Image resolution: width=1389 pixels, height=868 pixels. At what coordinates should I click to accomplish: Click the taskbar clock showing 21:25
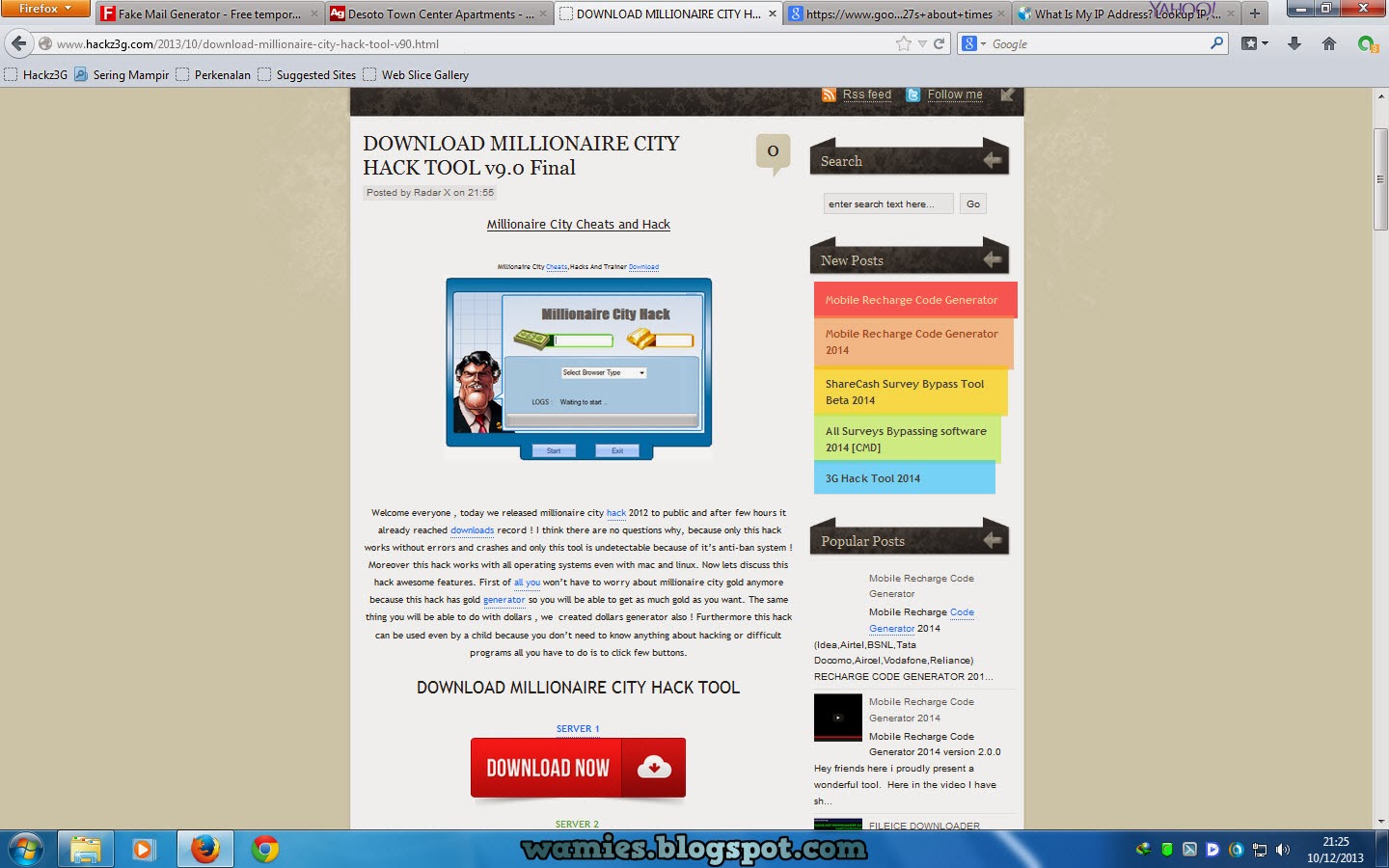click(x=1335, y=850)
